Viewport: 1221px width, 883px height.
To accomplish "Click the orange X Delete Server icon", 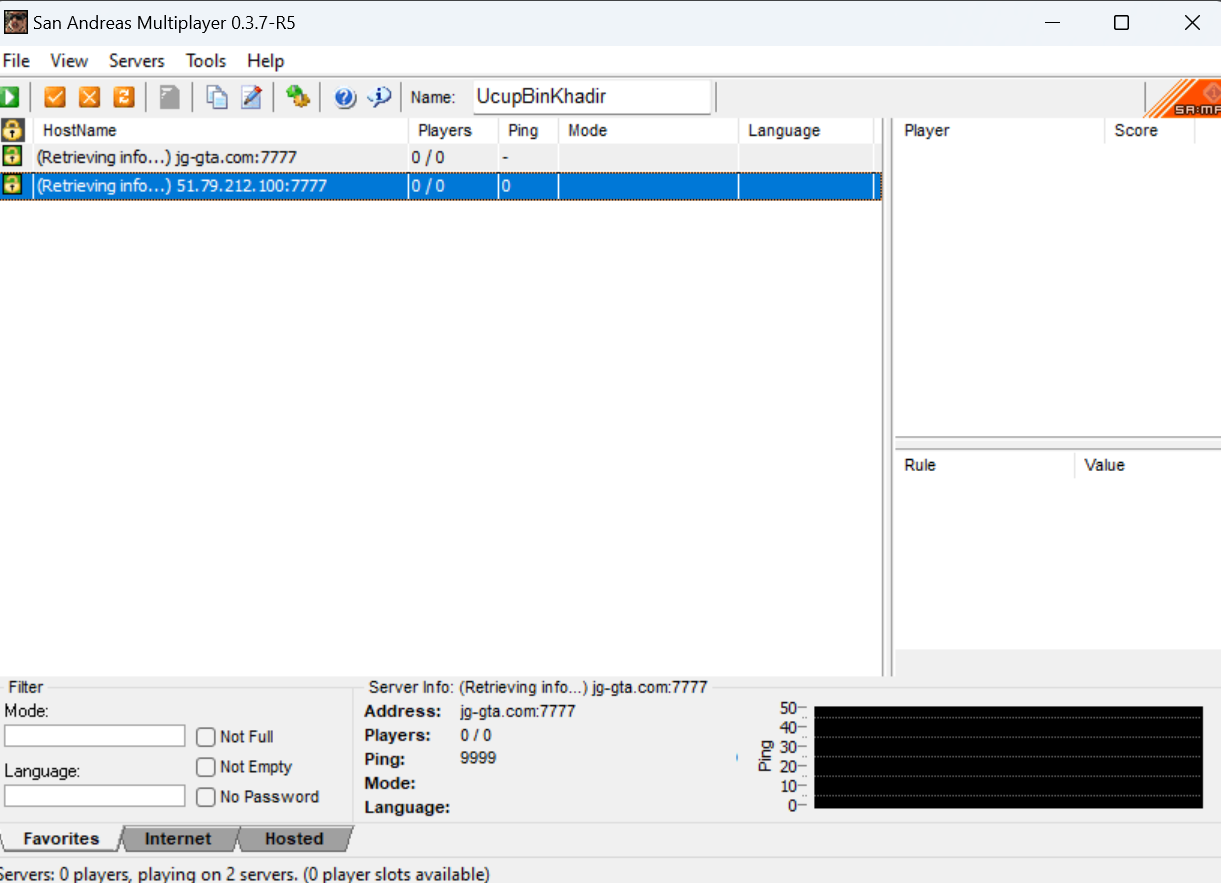I will pos(89,97).
